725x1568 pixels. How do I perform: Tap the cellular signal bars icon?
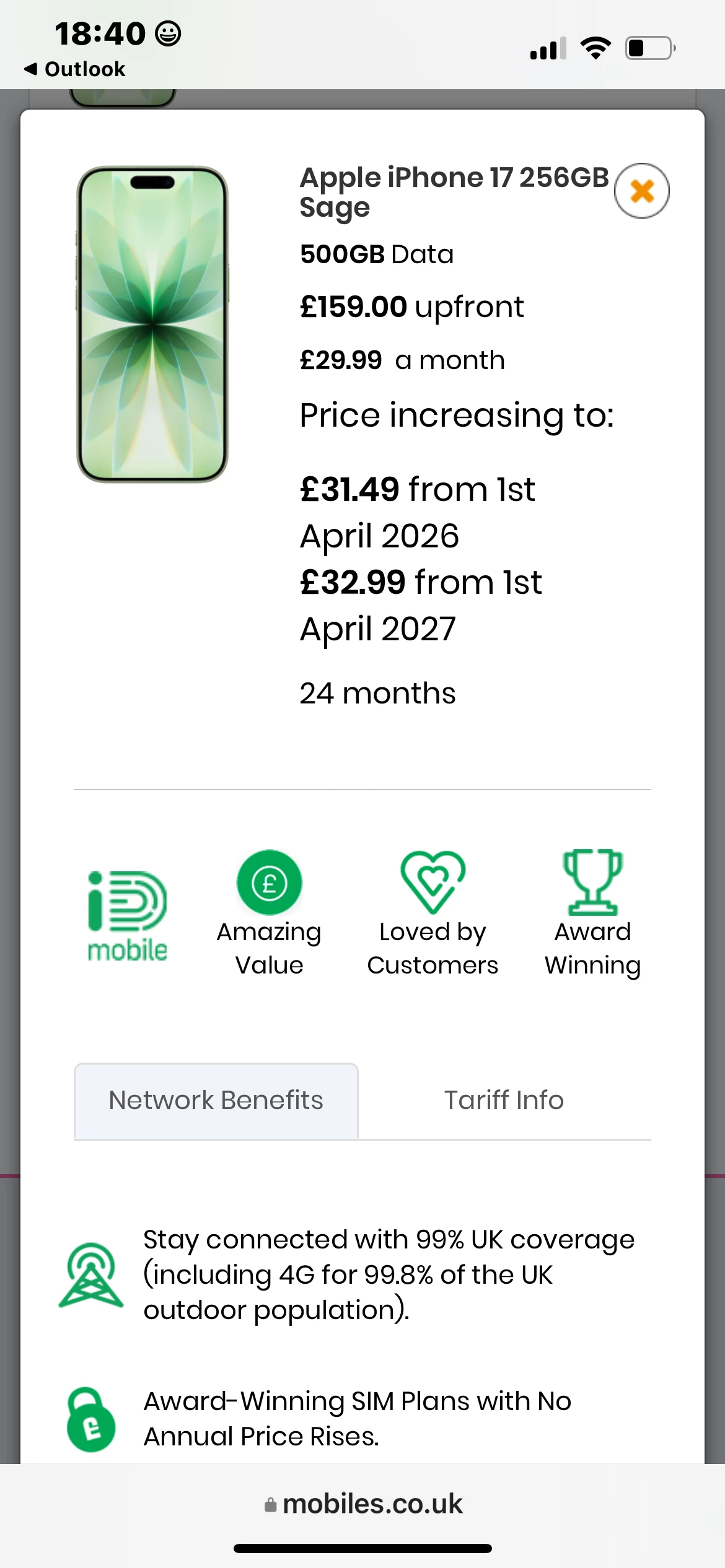pos(548,48)
